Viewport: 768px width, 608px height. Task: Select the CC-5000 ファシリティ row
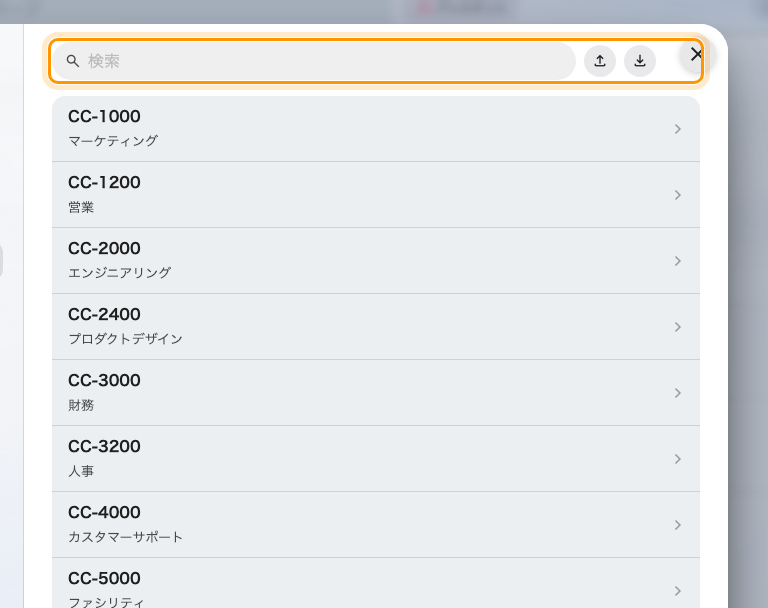coord(376,583)
